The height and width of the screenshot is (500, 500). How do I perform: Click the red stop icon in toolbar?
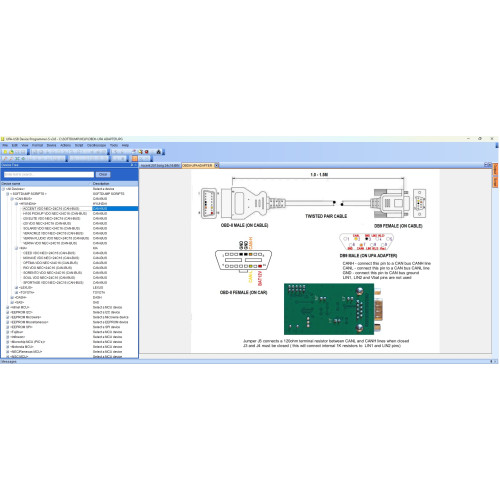pyautogui.click(x=146, y=152)
